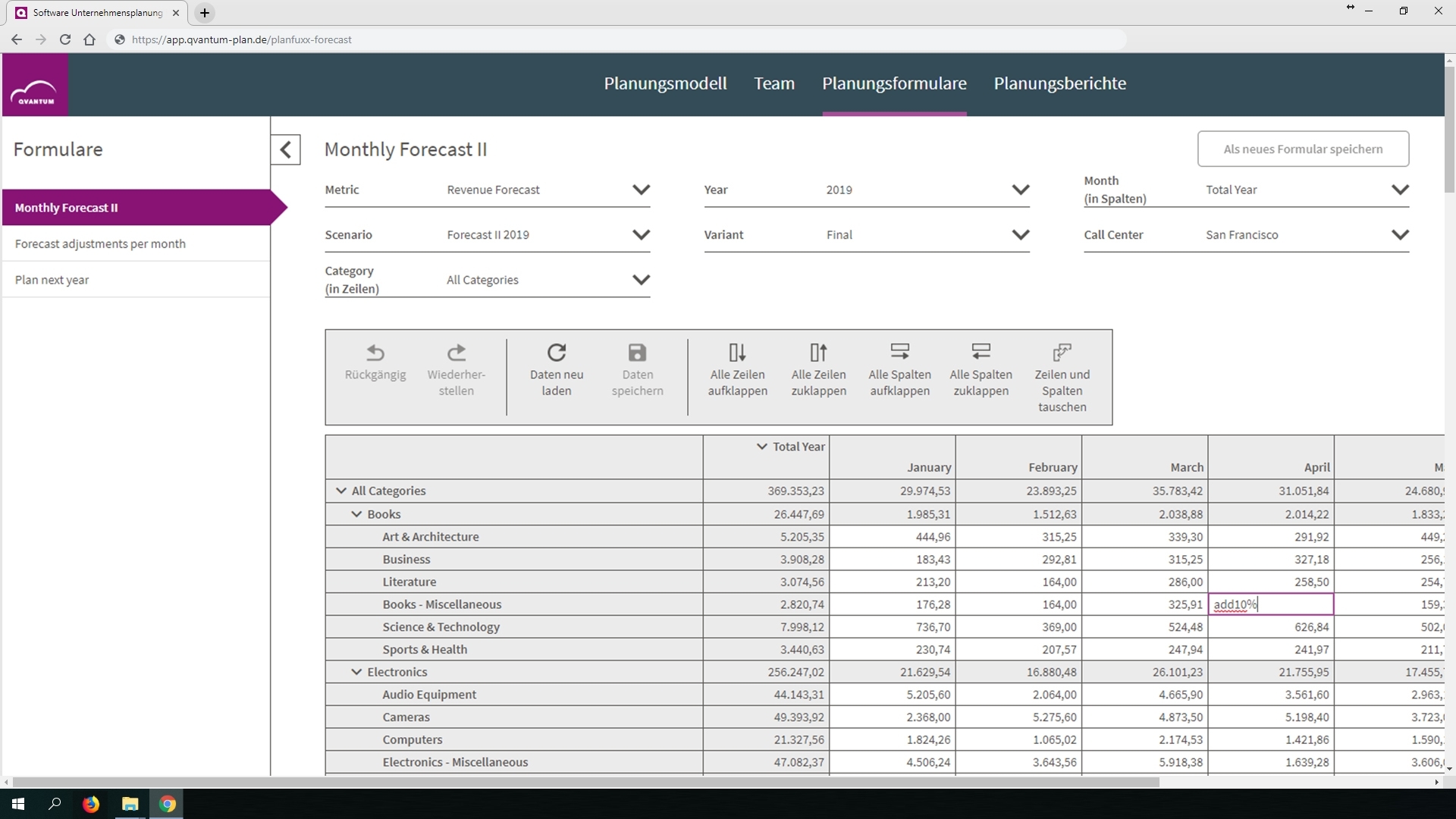
Task: Open the Call Center dropdown
Action: (x=1400, y=235)
